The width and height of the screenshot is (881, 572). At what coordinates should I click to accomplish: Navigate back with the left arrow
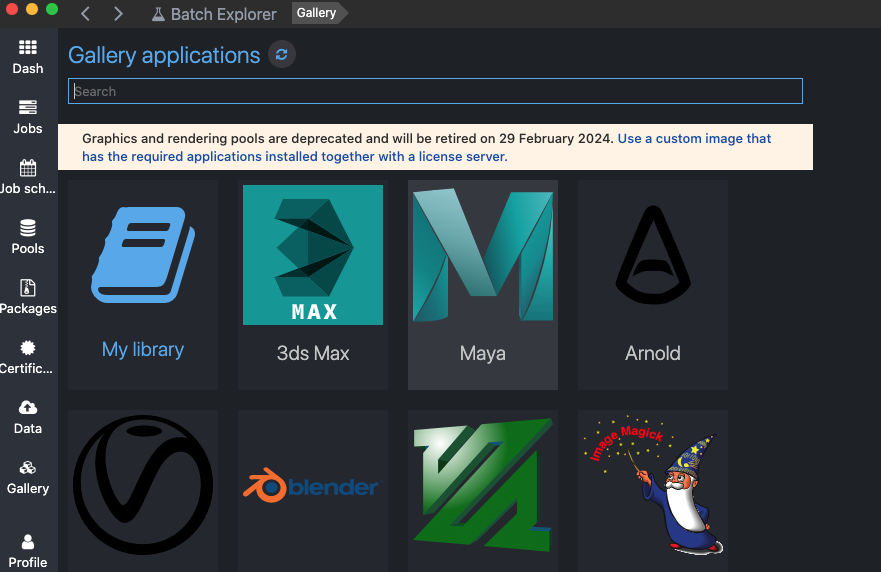pyautogui.click(x=85, y=13)
